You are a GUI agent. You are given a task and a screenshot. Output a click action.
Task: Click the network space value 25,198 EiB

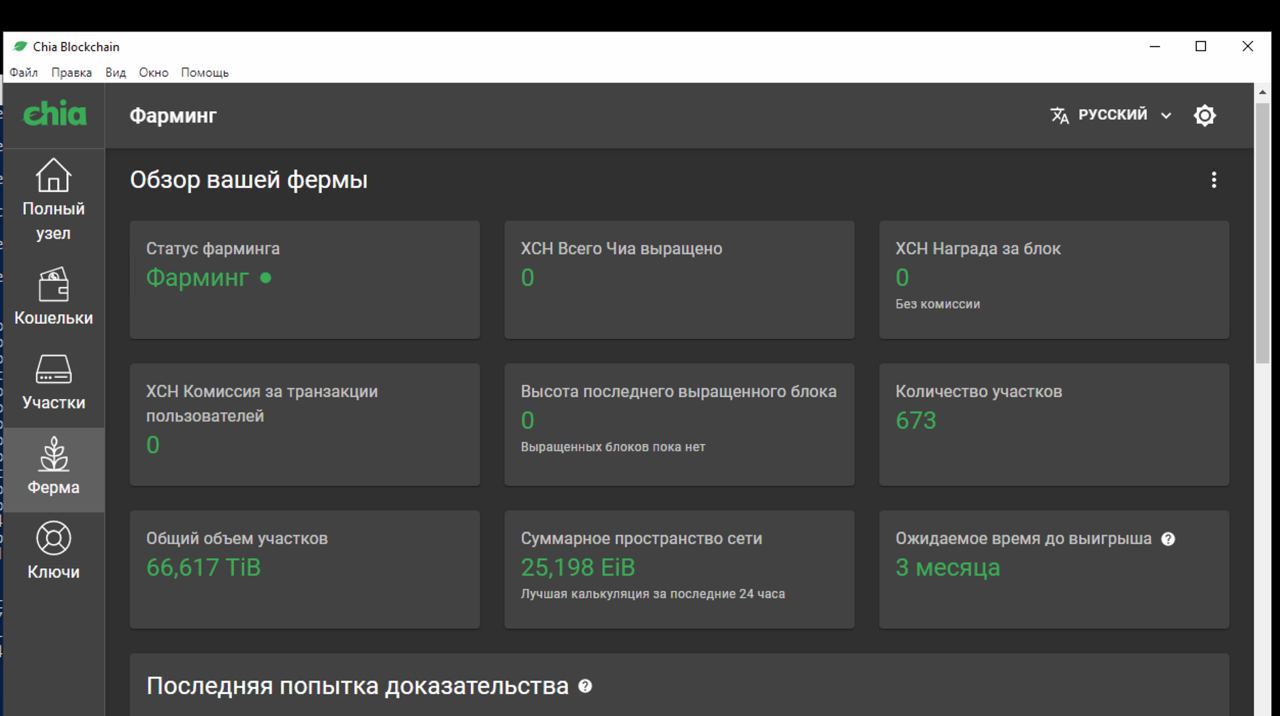(x=578, y=568)
